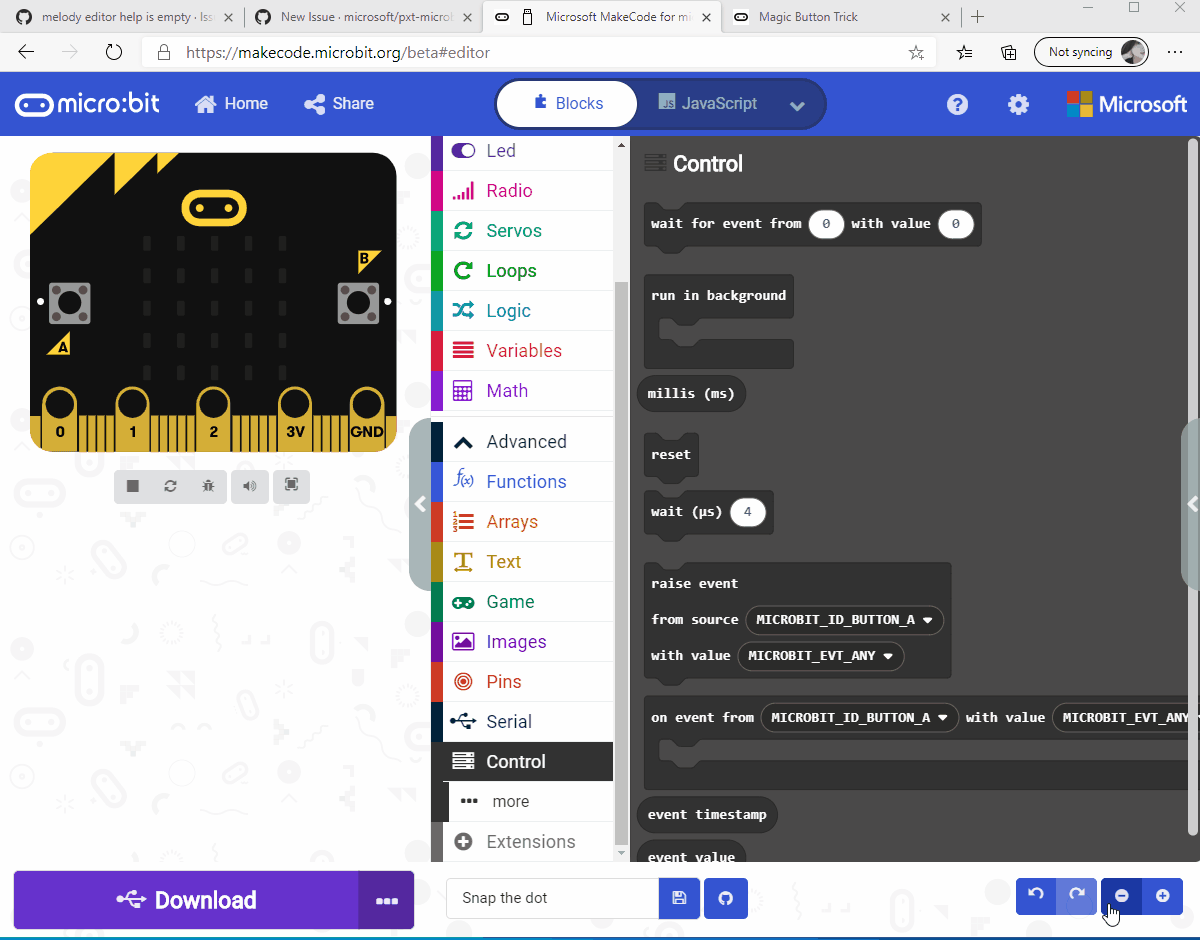Expand the editor language dropdown arrow
The height and width of the screenshot is (940, 1200).
pos(797,104)
